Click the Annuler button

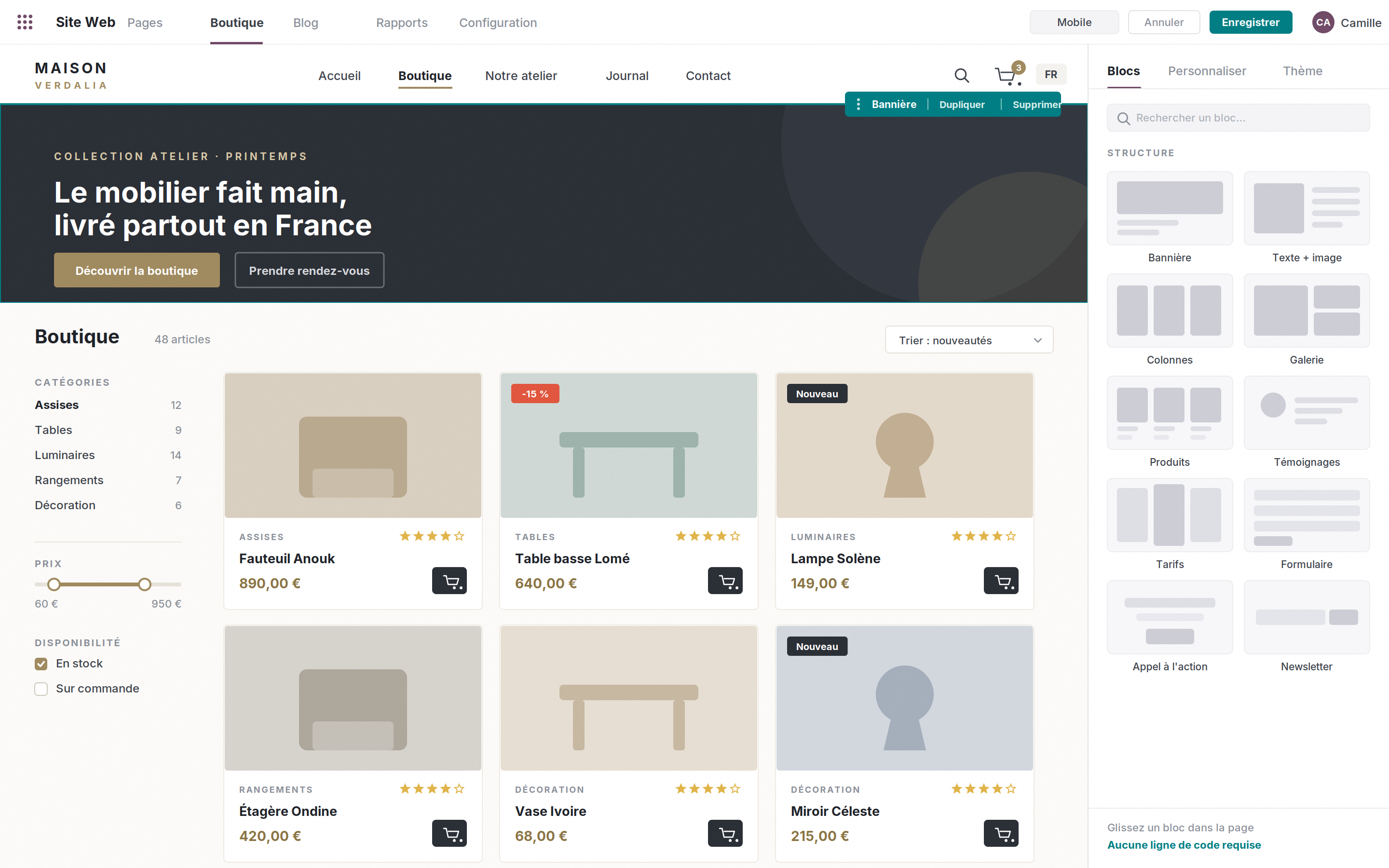tap(1163, 22)
